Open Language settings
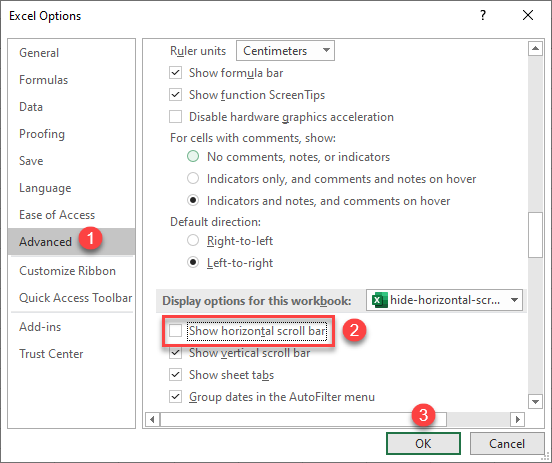552x463 pixels. (71, 188)
